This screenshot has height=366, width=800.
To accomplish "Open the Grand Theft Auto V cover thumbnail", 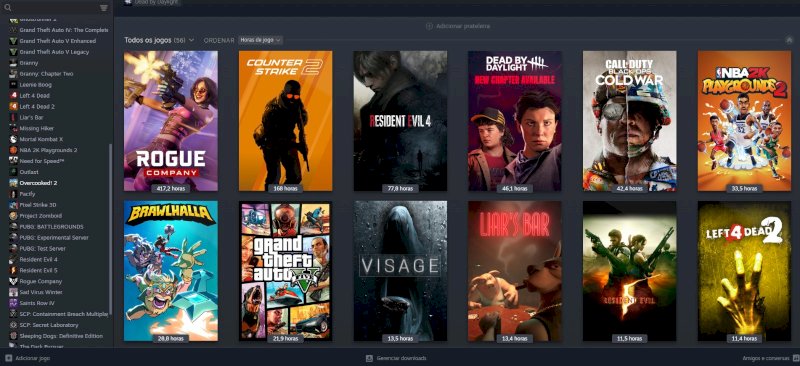I will [285, 271].
